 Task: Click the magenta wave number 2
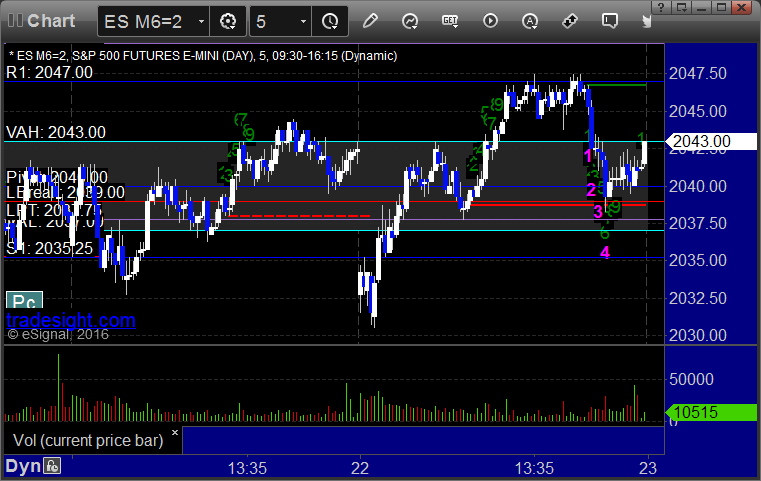click(x=591, y=190)
